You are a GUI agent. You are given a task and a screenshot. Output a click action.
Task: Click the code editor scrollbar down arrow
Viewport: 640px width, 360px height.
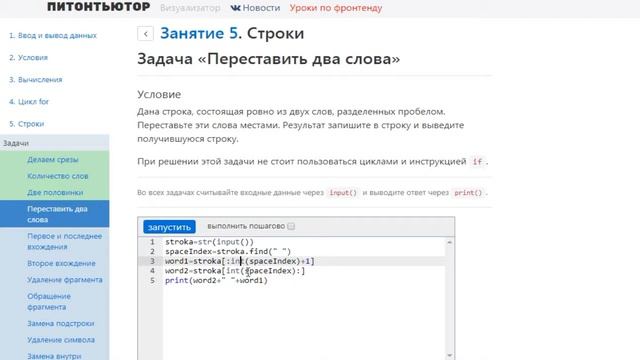coord(449,356)
